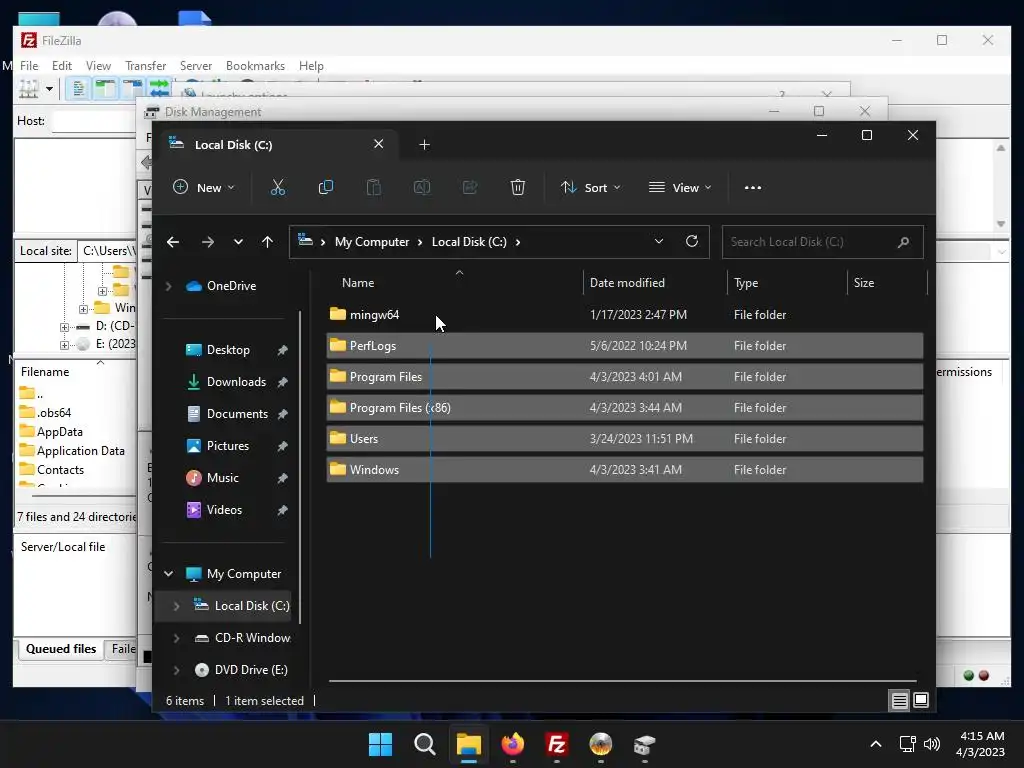Open FileZilla Site Manager toolbar icon
Image resolution: width=1024 pixels, height=768 pixels.
tap(29, 88)
